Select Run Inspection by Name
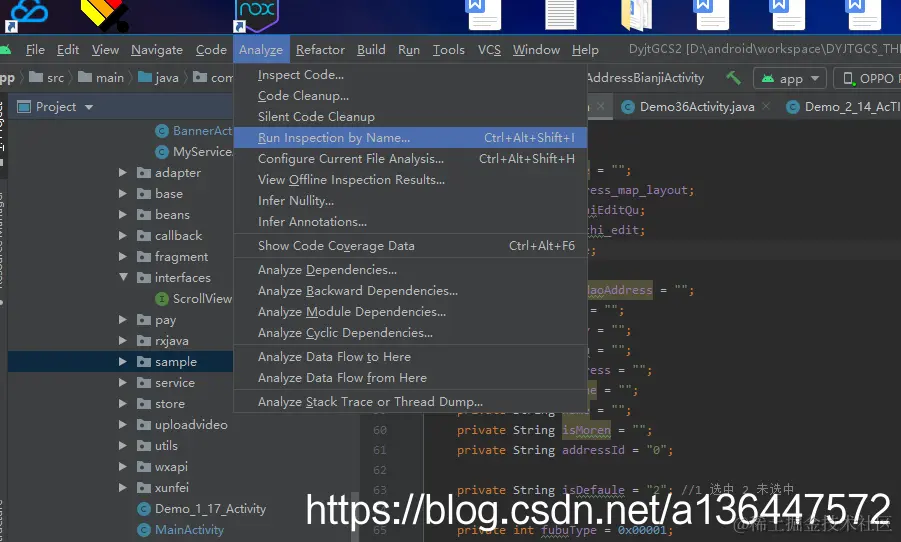Image resolution: width=901 pixels, height=542 pixels. coord(410,138)
